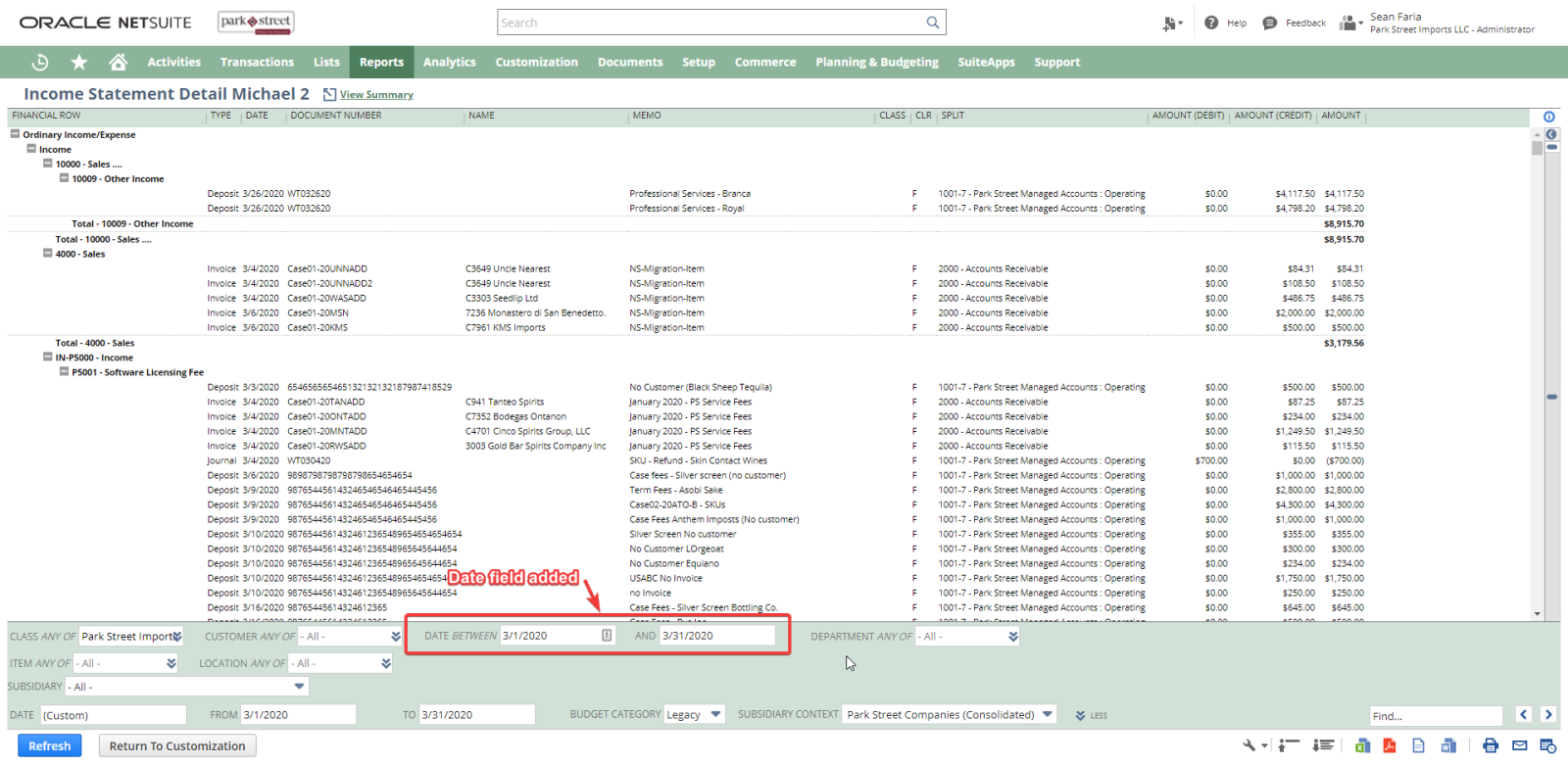Click Return To Customization button

(x=177, y=746)
